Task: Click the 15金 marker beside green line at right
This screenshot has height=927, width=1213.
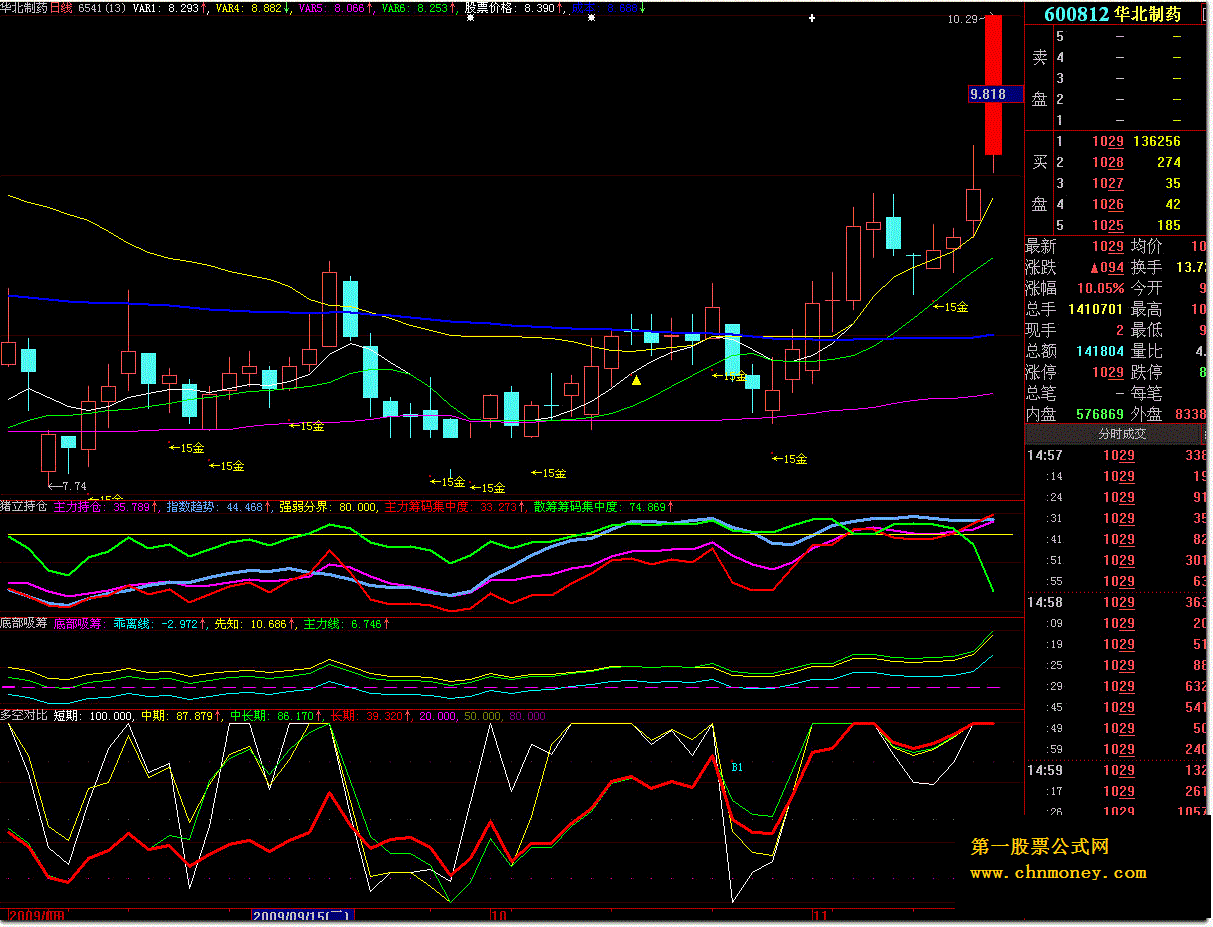Action: click(950, 307)
